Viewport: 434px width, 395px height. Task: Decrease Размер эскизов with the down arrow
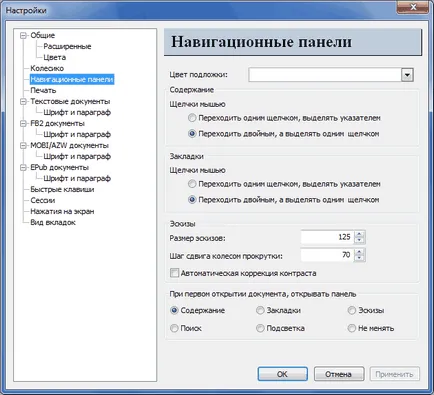click(359, 240)
